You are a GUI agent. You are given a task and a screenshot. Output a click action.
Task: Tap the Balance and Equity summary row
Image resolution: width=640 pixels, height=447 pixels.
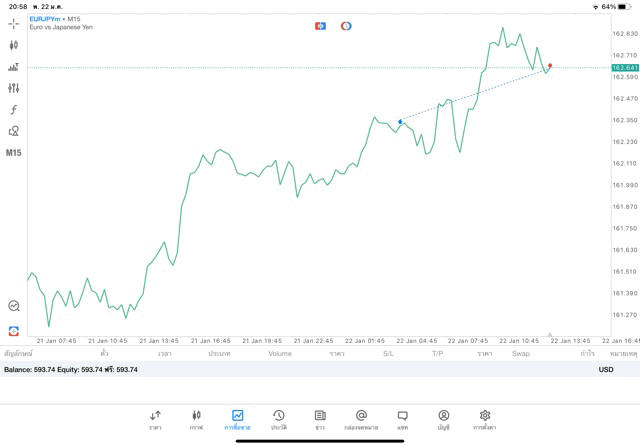tap(71, 369)
